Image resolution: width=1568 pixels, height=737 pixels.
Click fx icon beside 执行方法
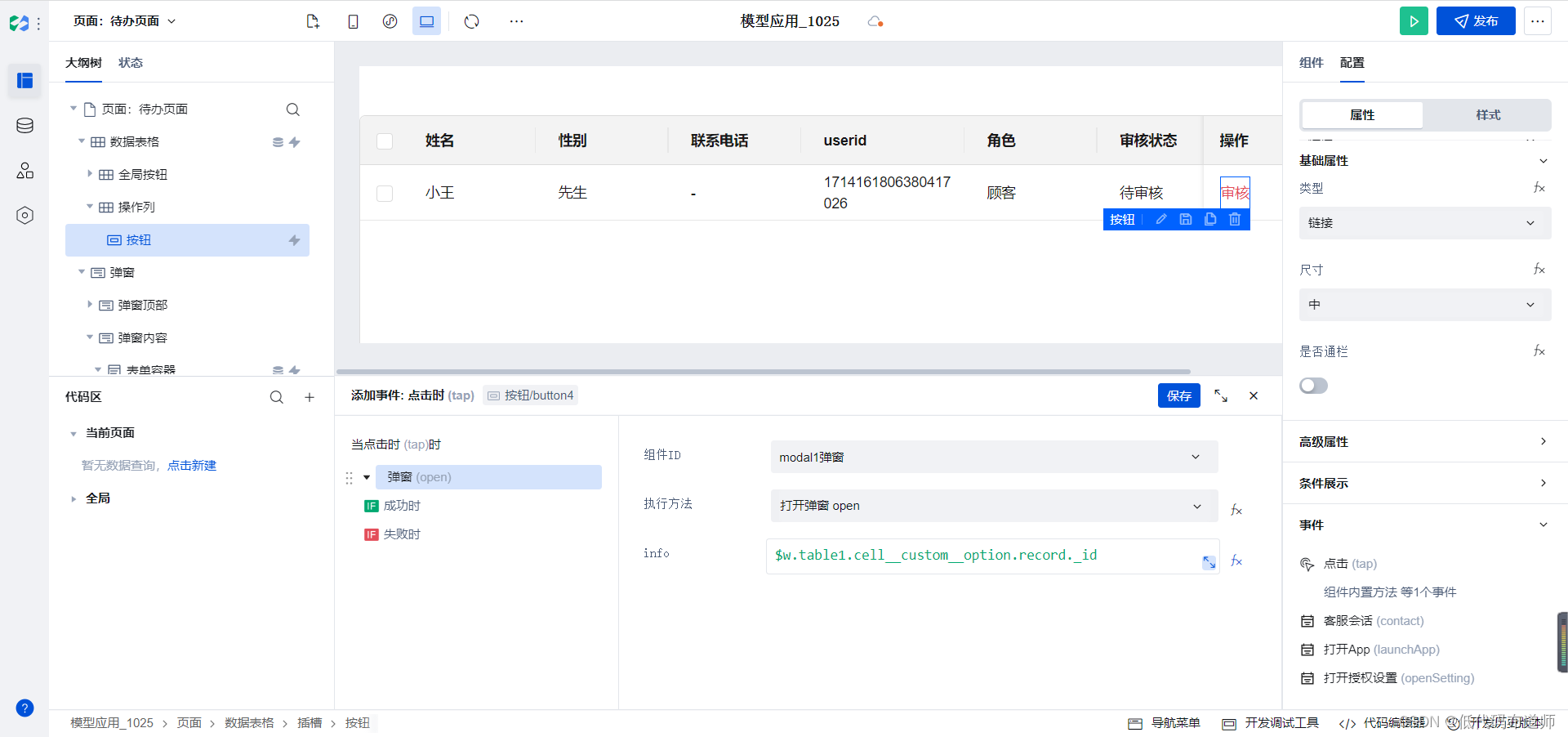tap(1236, 510)
